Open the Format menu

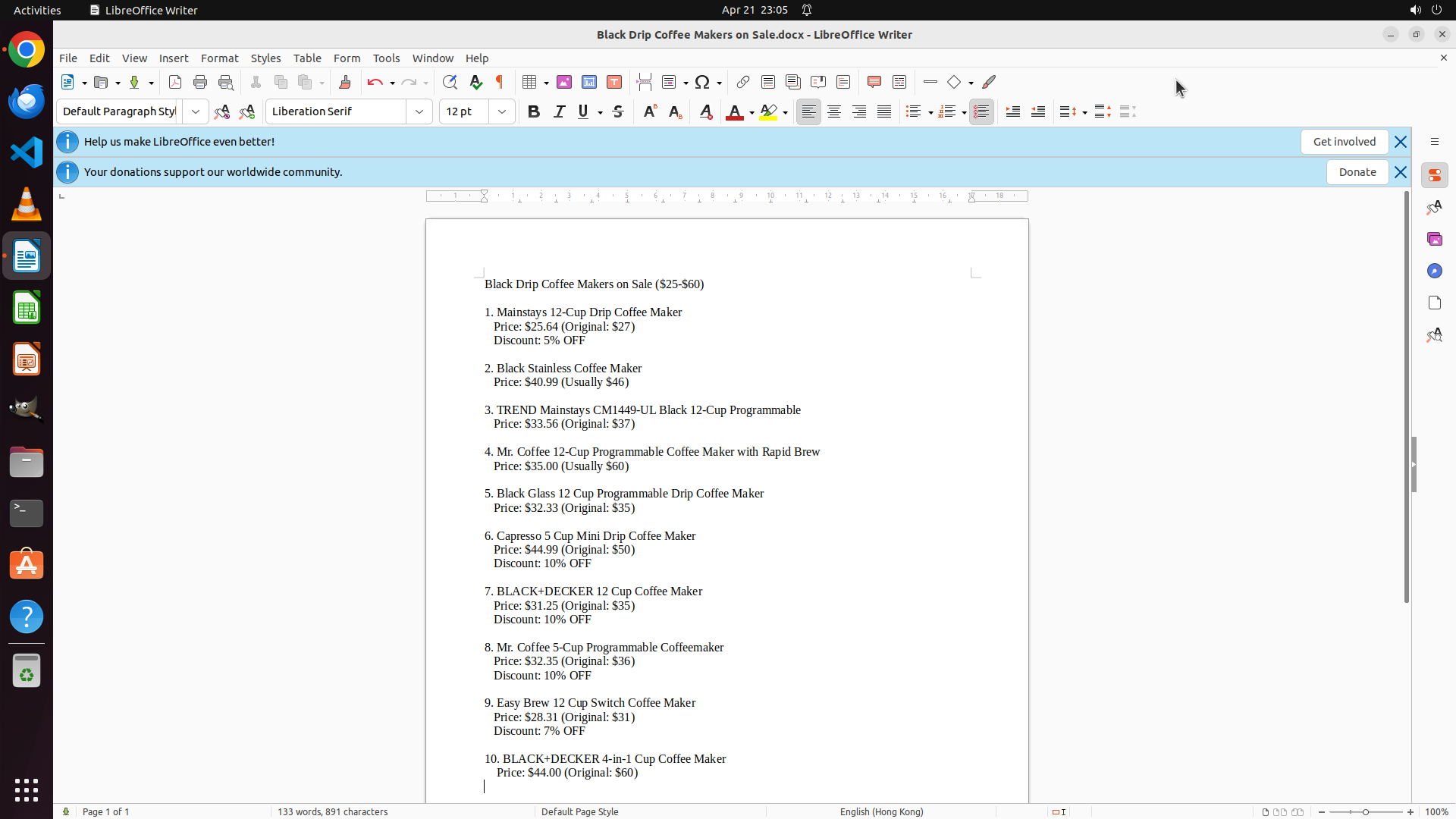click(x=219, y=58)
